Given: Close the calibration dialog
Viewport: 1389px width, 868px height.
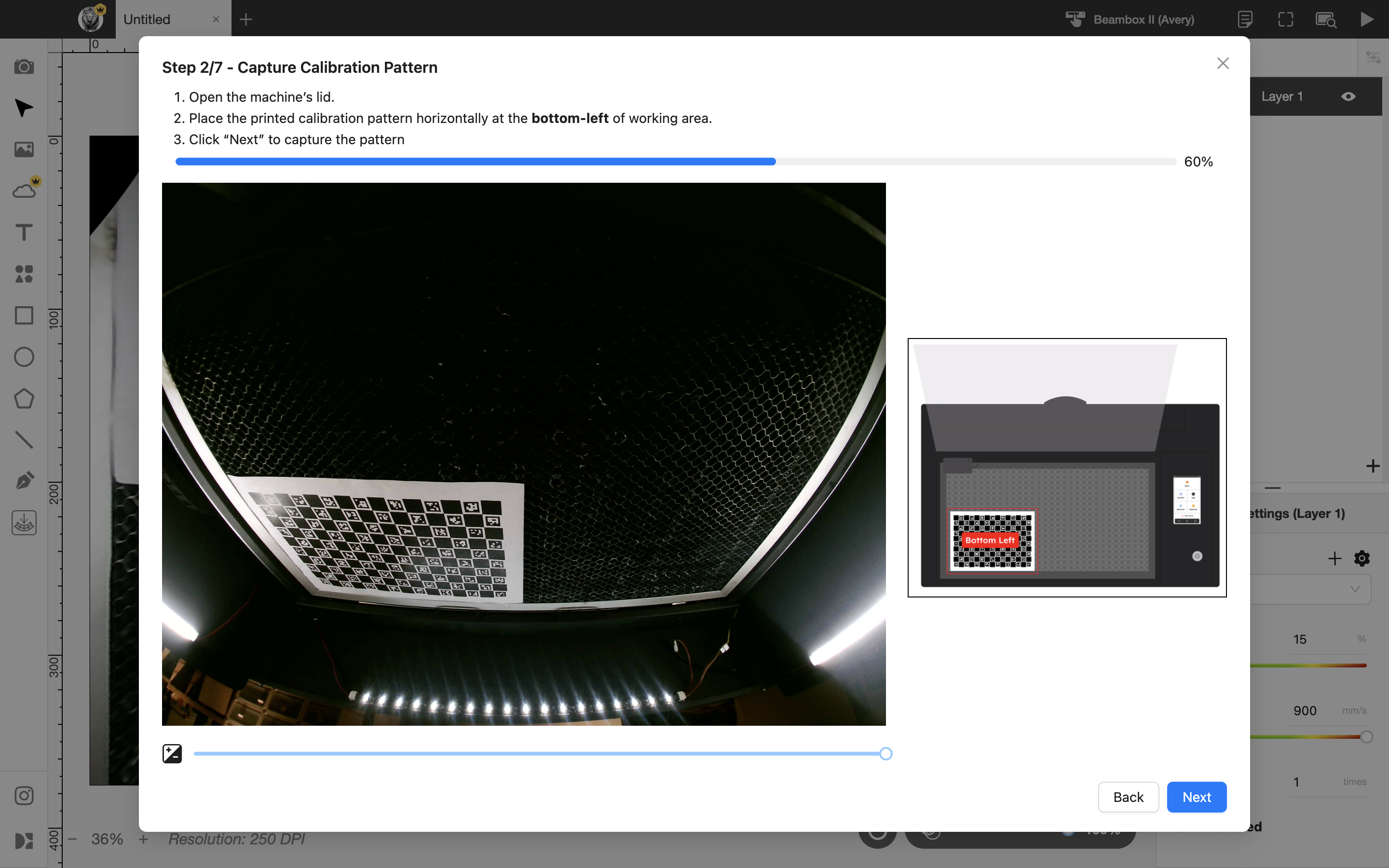Looking at the screenshot, I should [1223, 63].
